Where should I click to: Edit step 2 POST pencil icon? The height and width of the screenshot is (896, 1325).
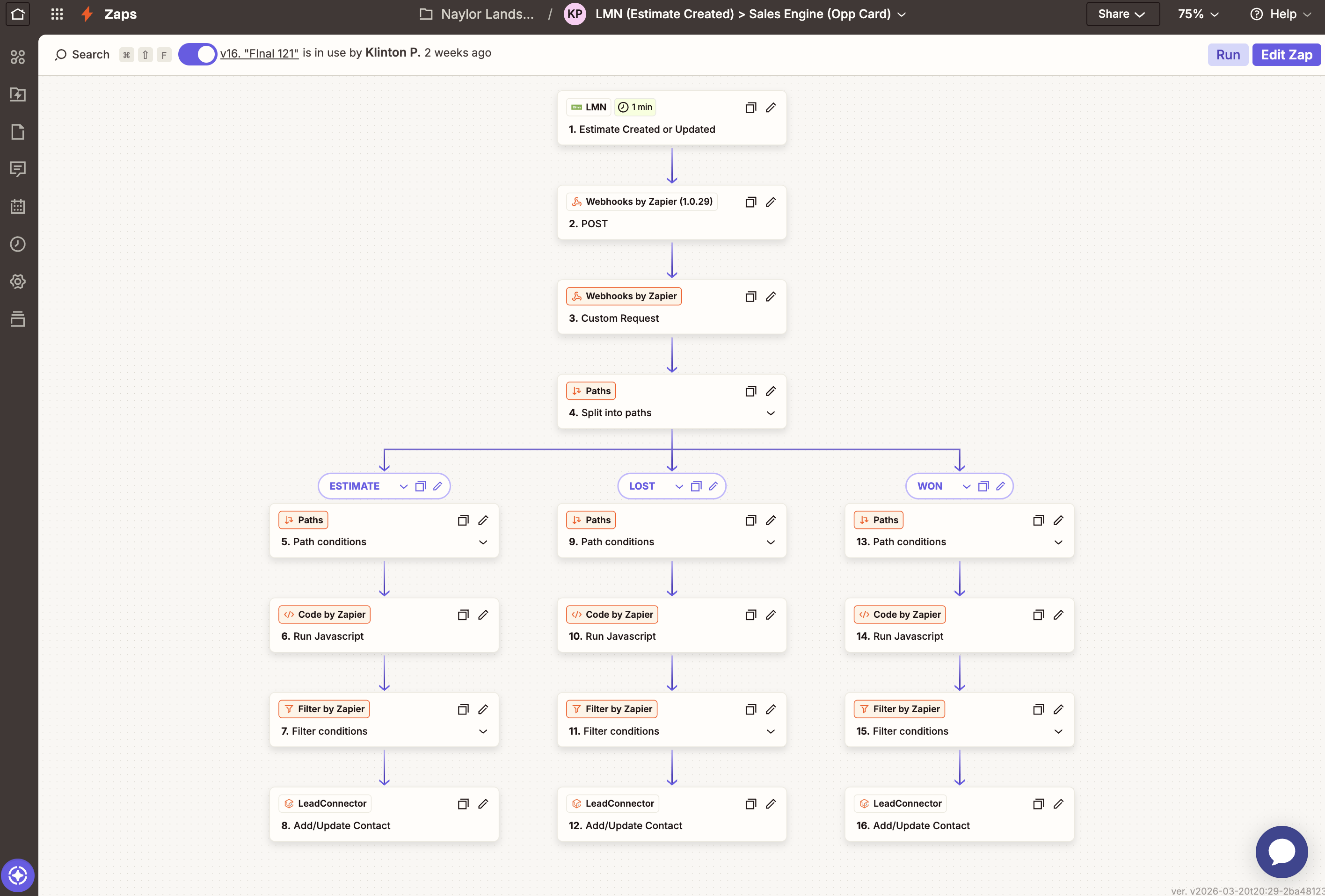pyautogui.click(x=771, y=202)
